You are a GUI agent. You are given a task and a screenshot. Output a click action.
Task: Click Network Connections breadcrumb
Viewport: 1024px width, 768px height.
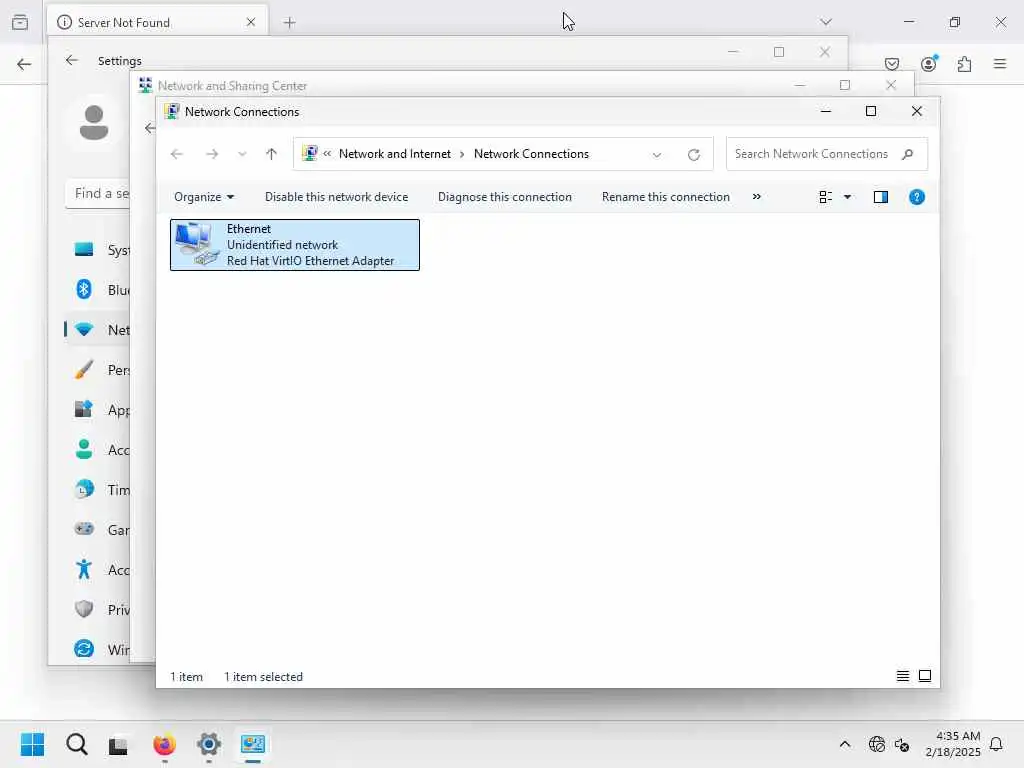(531, 153)
